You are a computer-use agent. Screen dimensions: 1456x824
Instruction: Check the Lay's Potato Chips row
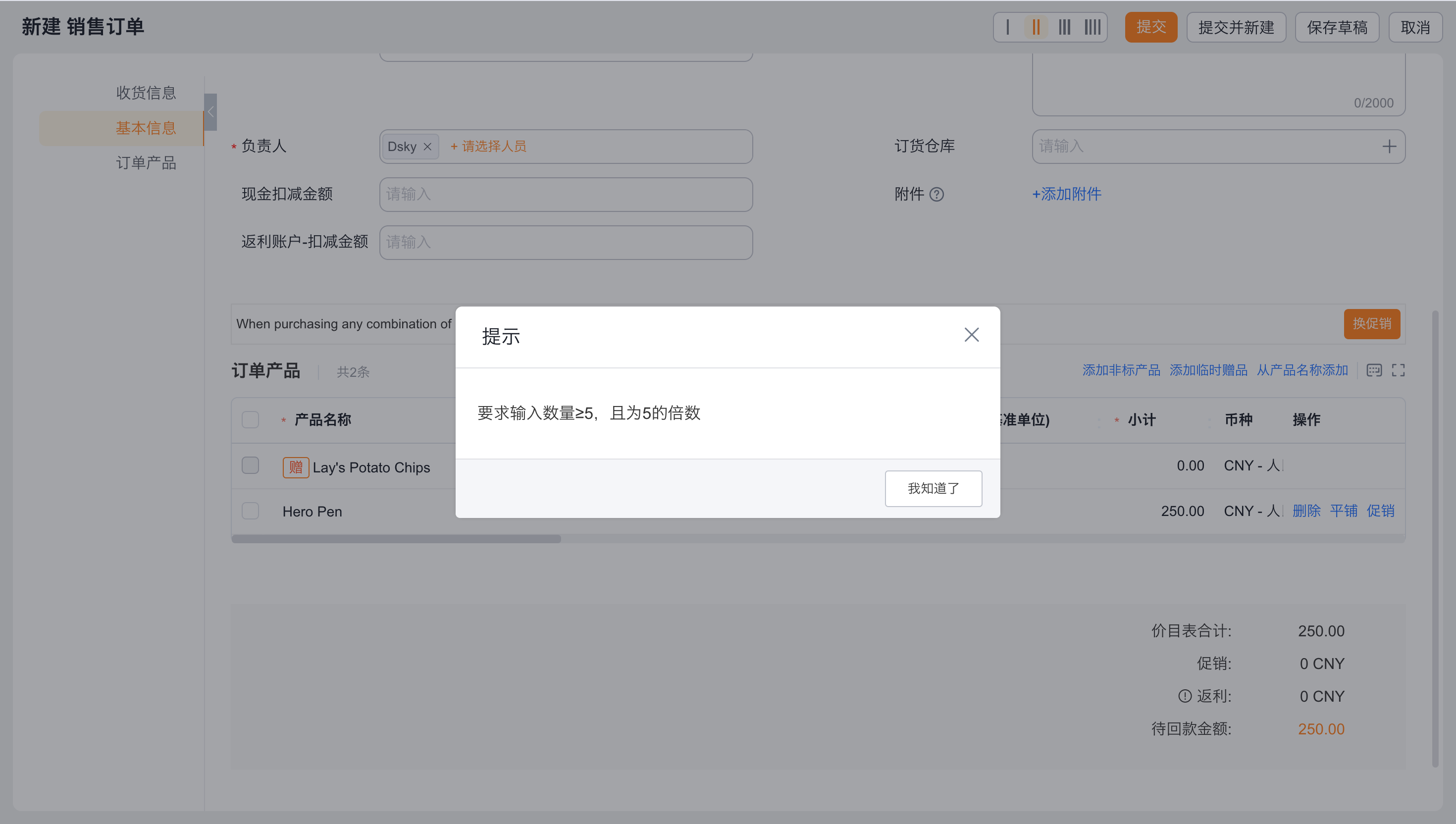250,466
